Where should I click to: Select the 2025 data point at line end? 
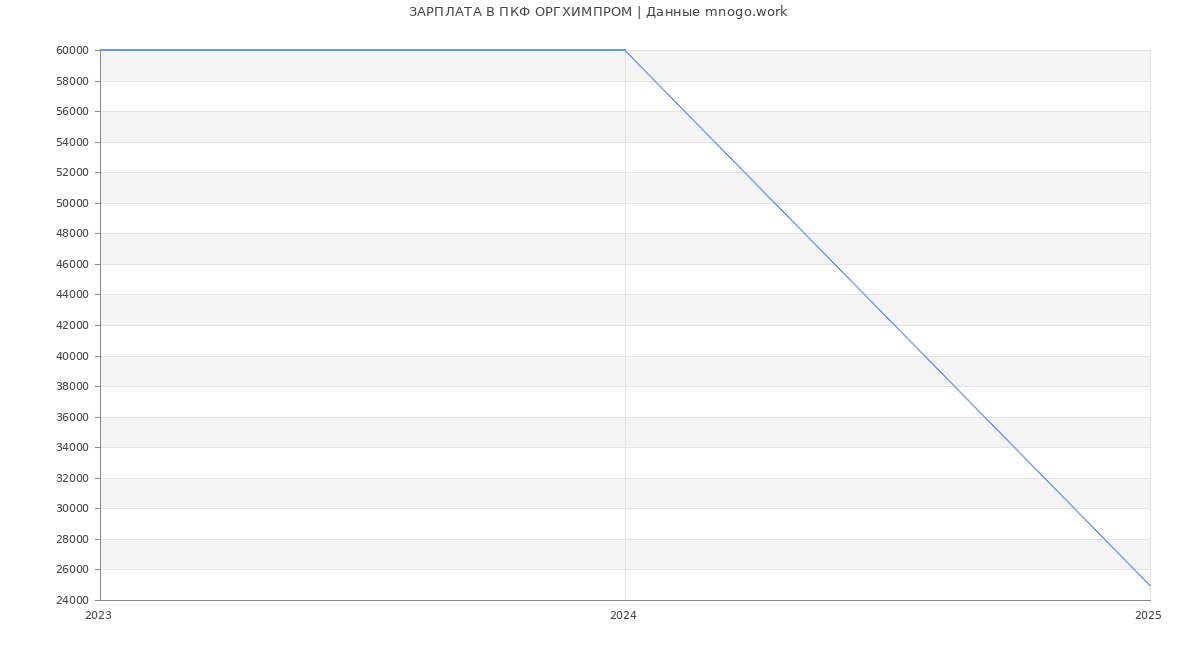tap(1150, 585)
